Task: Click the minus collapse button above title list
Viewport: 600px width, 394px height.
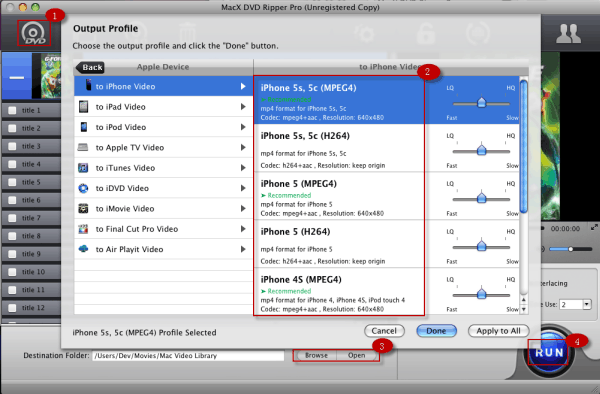Action: pos(16,78)
